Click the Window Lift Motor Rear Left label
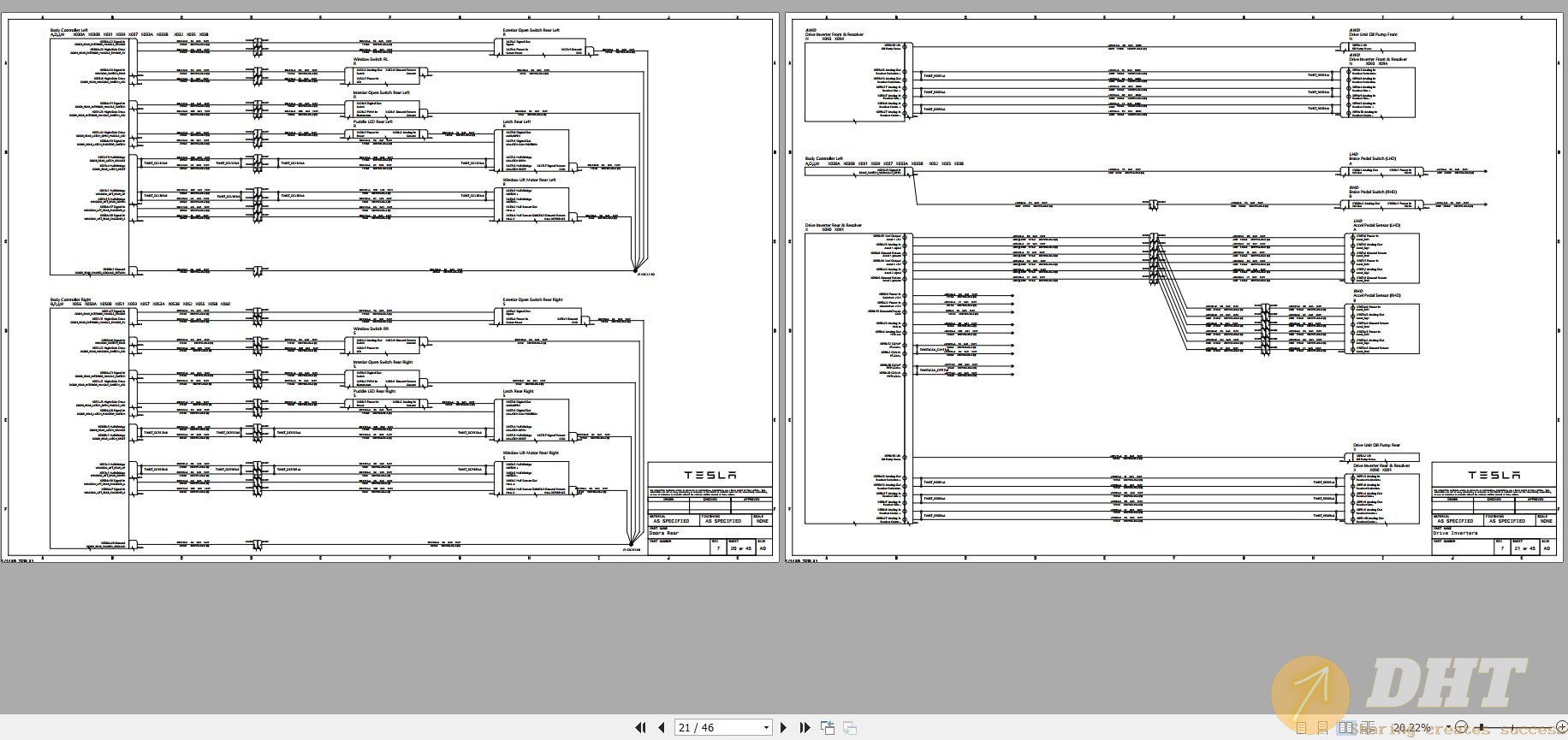The image size is (1568, 740). [x=530, y=180]
